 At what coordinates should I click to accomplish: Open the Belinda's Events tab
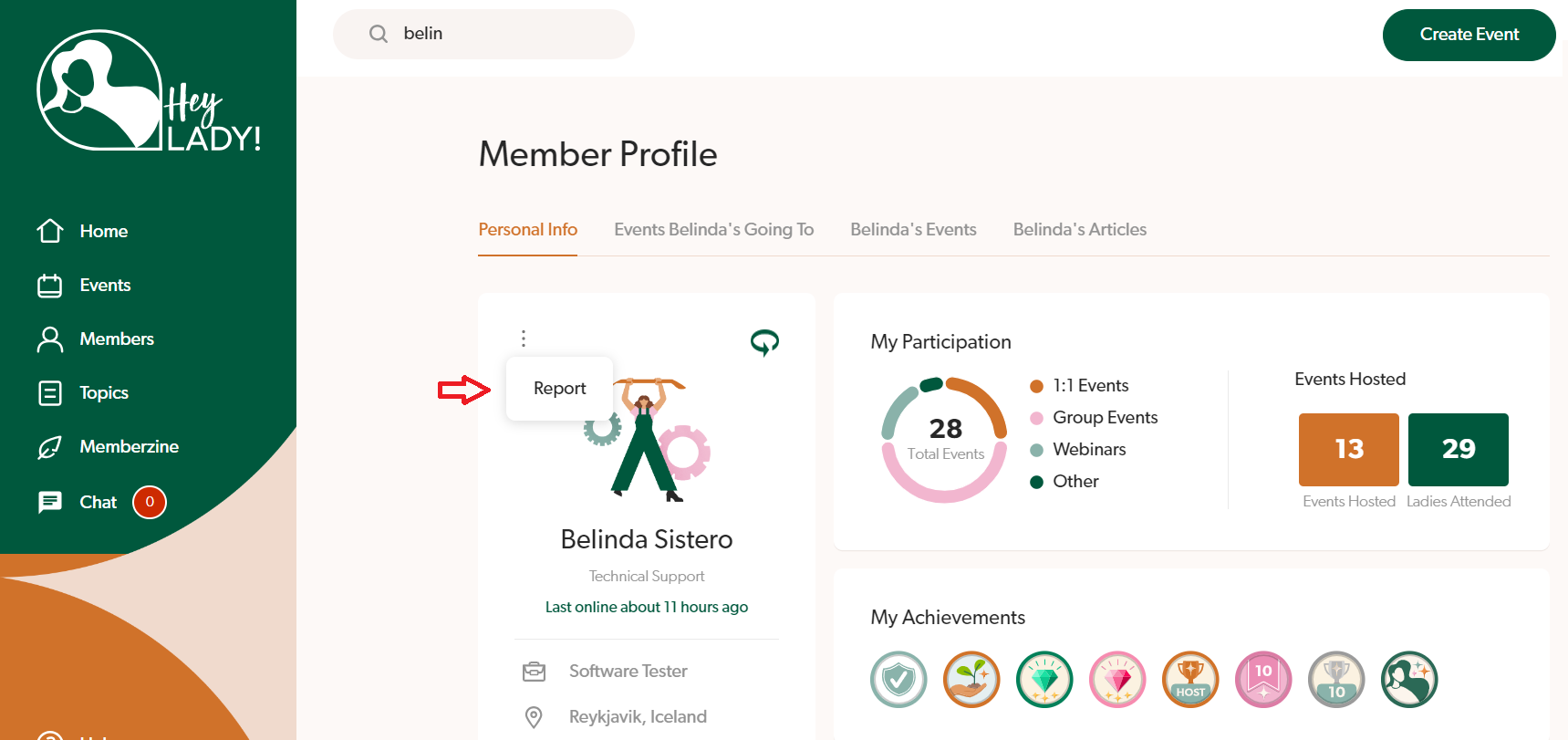[x=913, y=230]
